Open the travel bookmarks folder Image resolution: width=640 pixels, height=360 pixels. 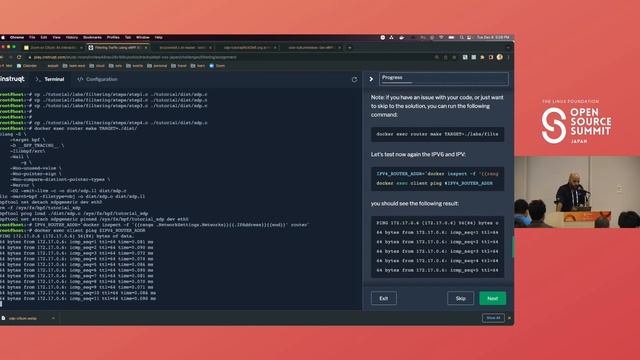[179, 66]
